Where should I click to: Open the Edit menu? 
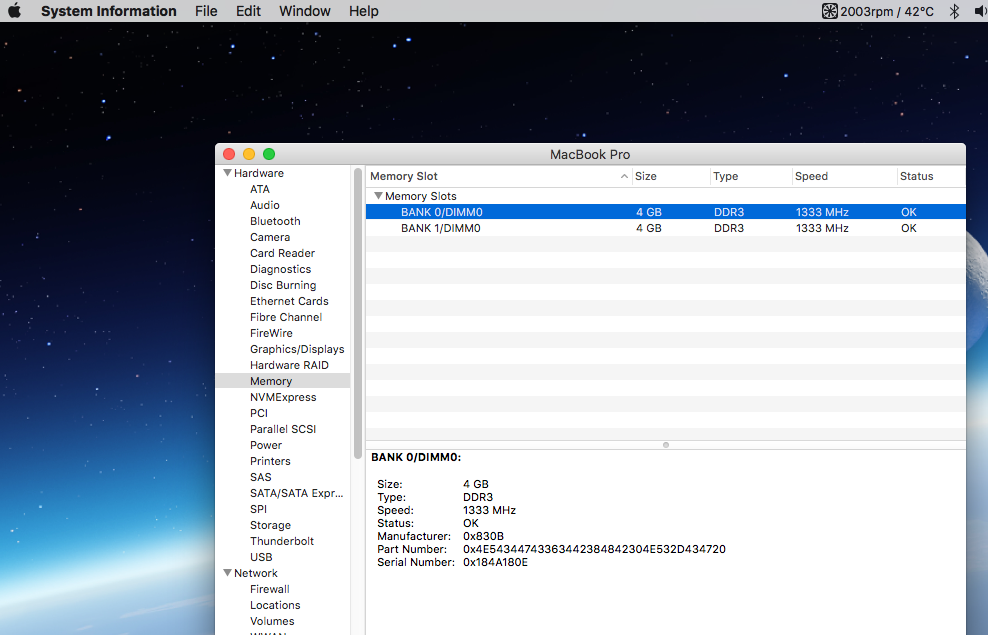tap(248, 11)
